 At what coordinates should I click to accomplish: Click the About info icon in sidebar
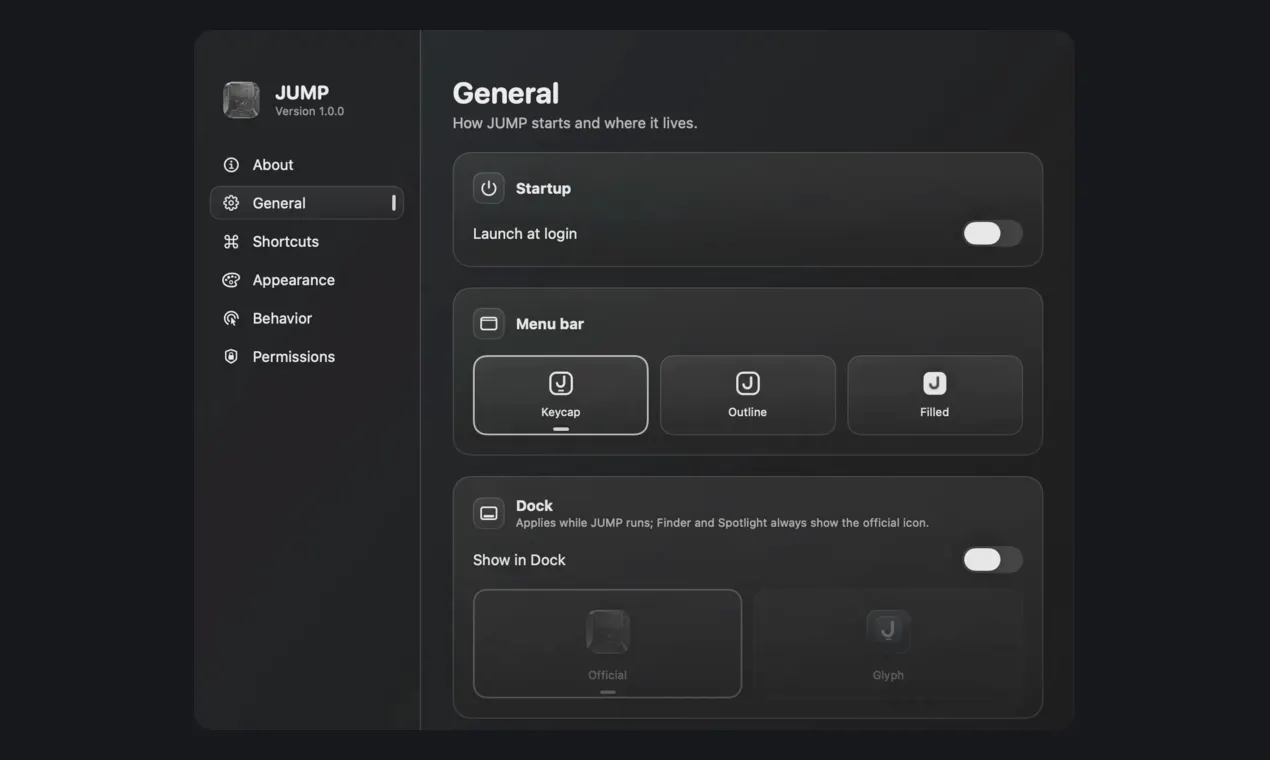click(x=231, y=165)
